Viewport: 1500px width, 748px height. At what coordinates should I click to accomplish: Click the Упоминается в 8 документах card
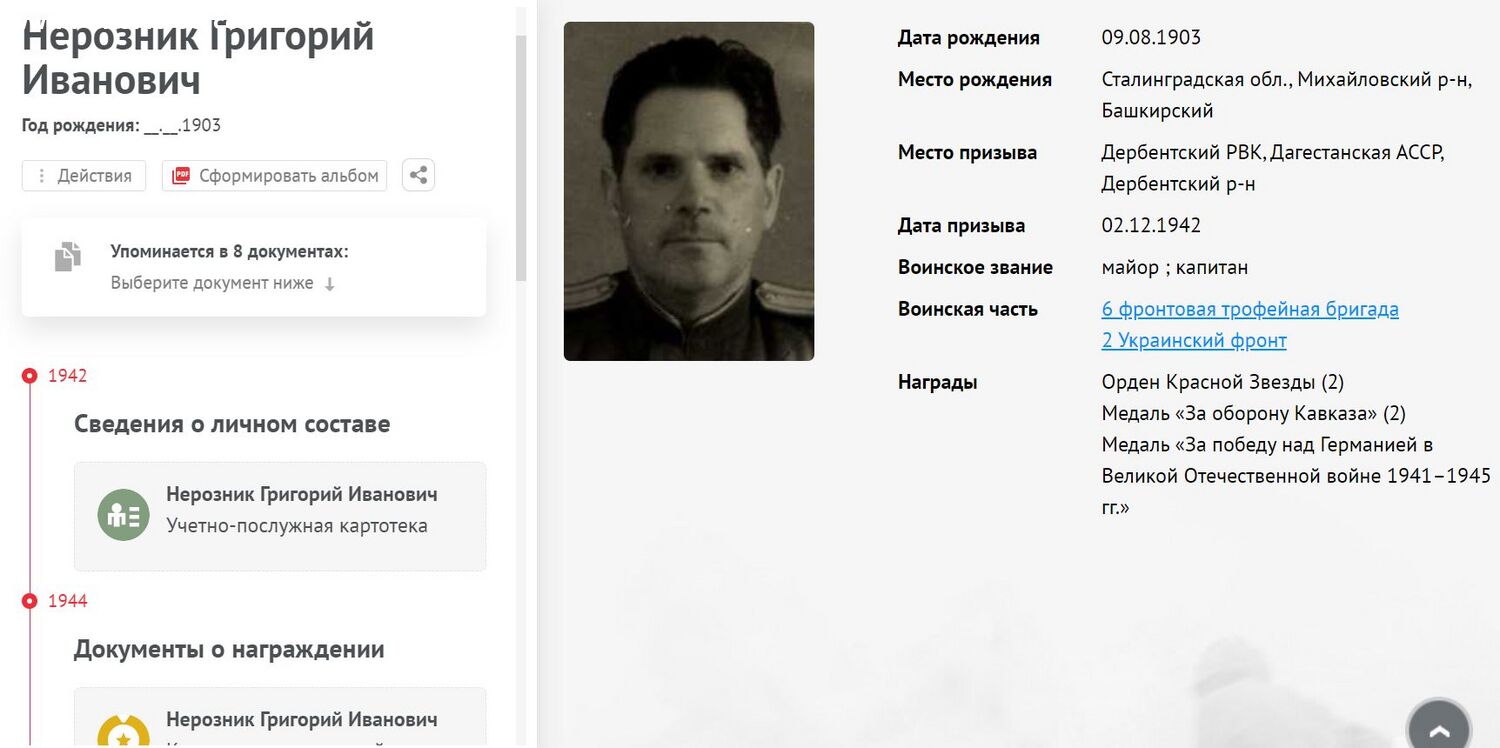[254, 267]
